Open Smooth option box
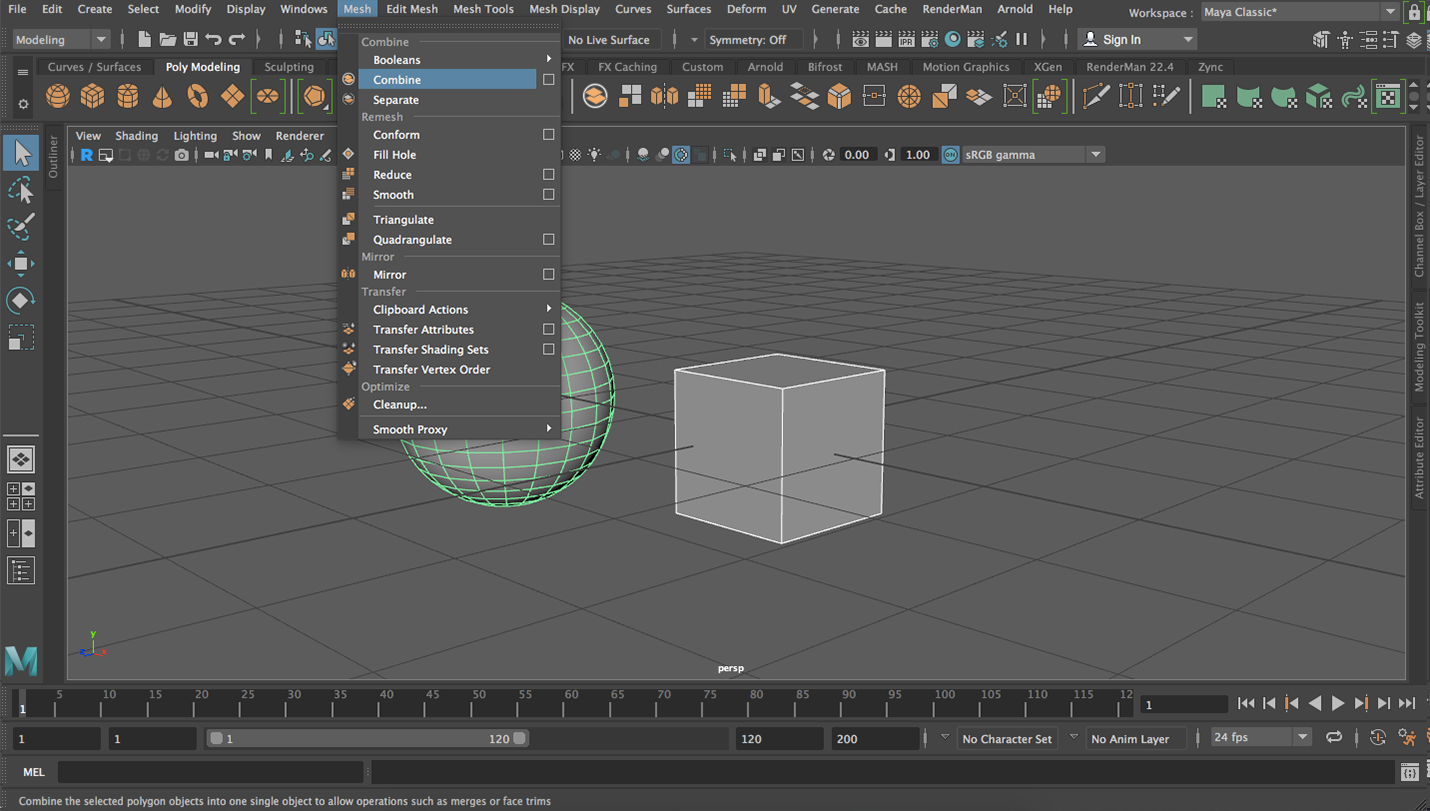1430x811 pixels. [x=548, y=195]
